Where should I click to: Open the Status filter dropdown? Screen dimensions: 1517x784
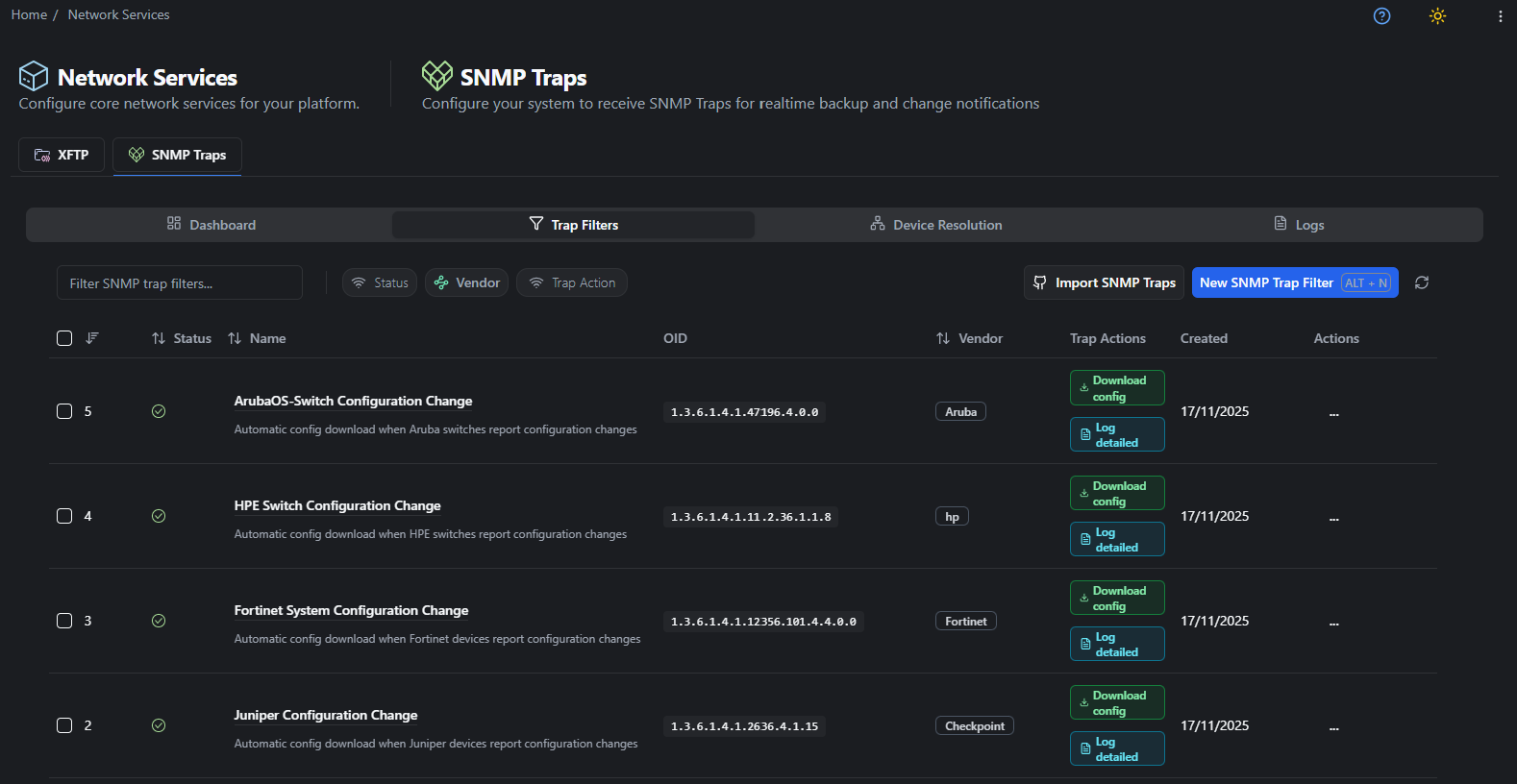pyautogui.click(x=380, y=282)
